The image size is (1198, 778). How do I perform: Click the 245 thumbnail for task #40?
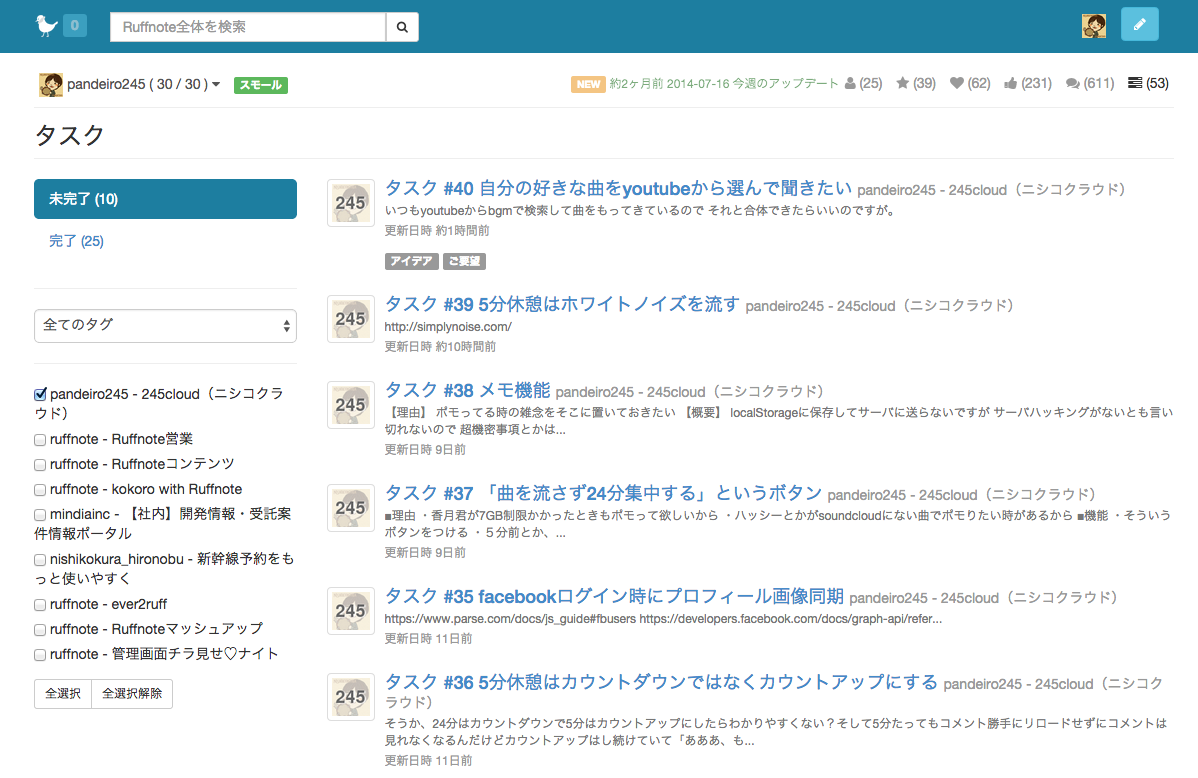[351, 203]
